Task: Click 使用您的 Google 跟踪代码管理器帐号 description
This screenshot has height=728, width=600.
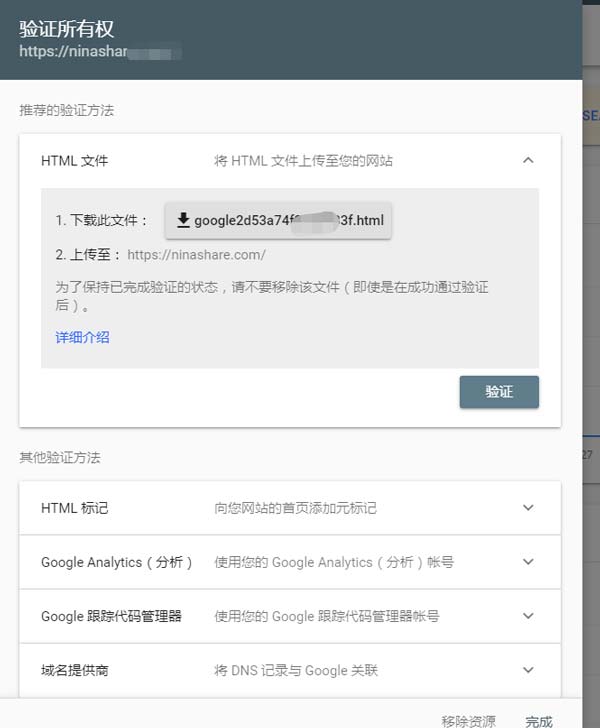Action: [326, 616]
